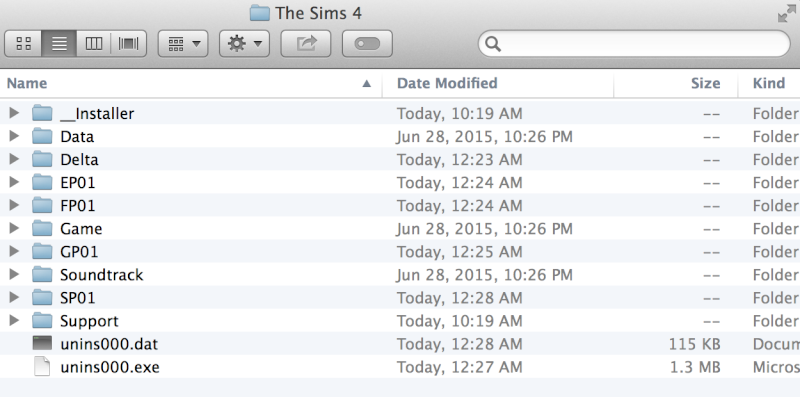Sort by Date Modified column header
Screen dimensions: 800x397
[x=447, y=83]
